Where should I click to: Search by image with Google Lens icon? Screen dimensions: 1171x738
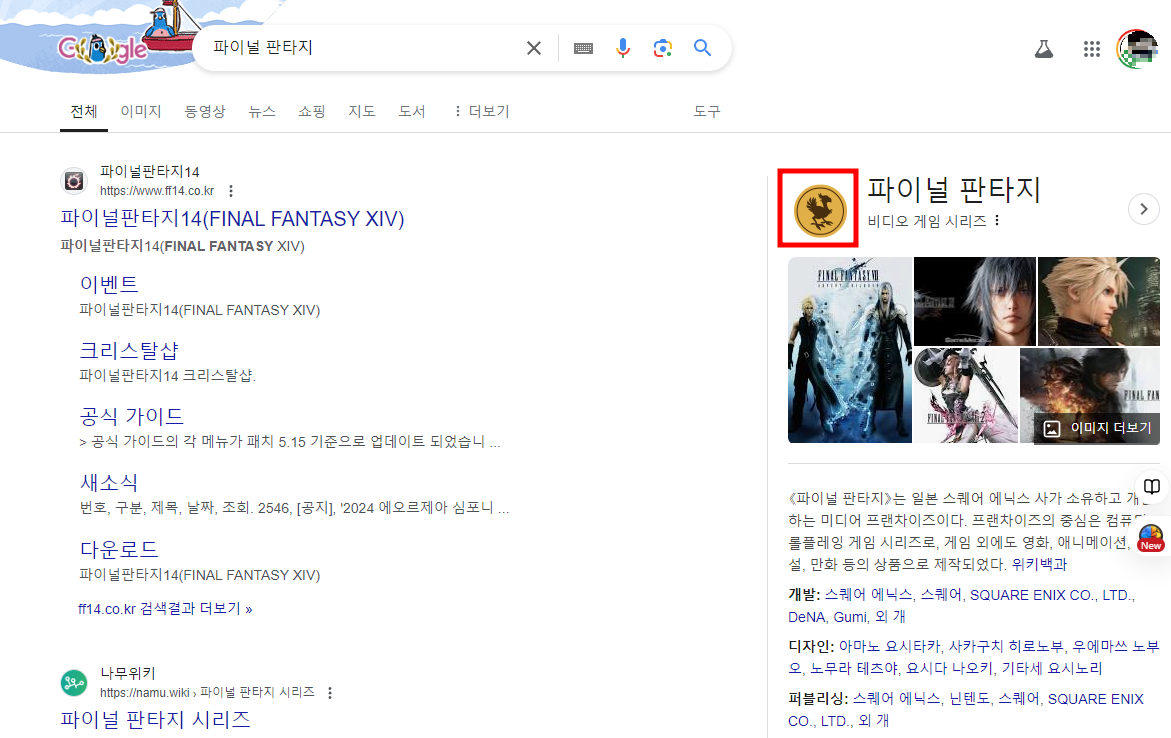tap(662, 49)
